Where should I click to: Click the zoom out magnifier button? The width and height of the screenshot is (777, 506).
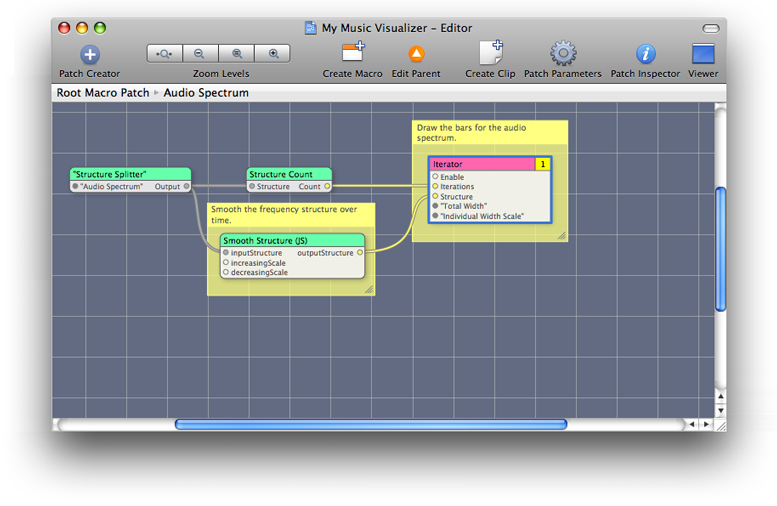pyautogui.click(x=200, y=54)
